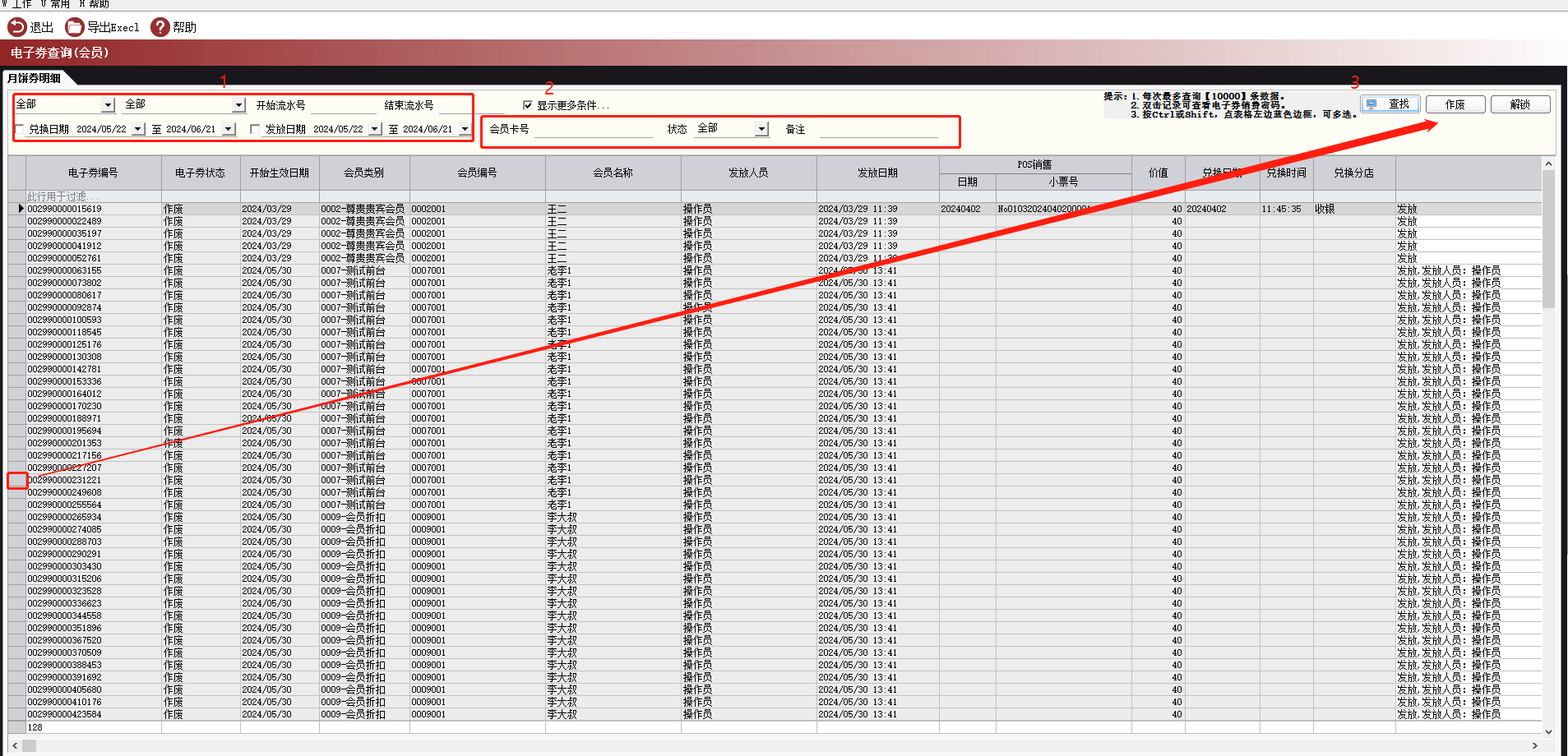This screenshot has width=1568, height=756.
Task: Open the 发放日期 end date picker 2024/06/21
Action: point(465,129)
